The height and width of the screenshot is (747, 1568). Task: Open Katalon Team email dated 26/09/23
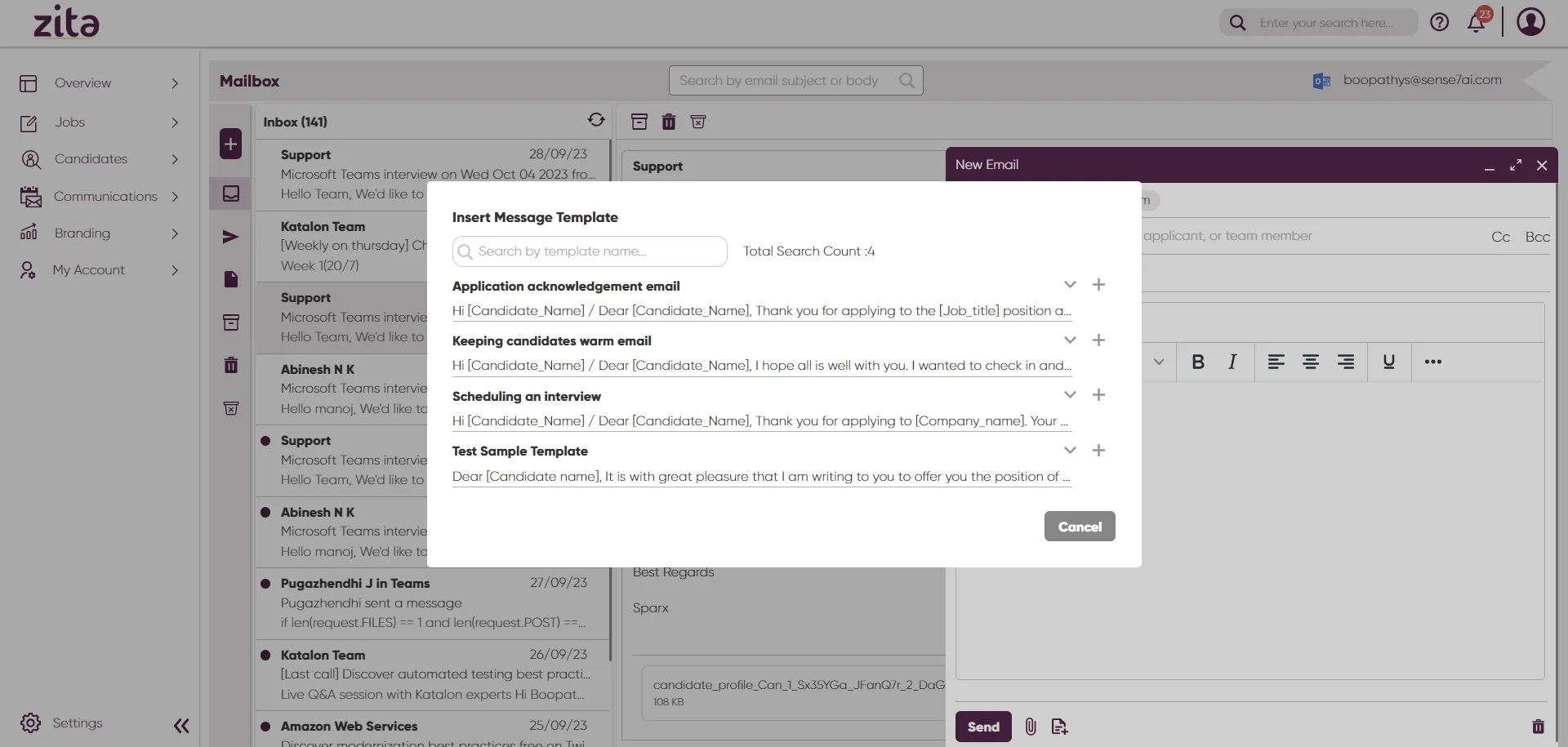tap(433, 674)
